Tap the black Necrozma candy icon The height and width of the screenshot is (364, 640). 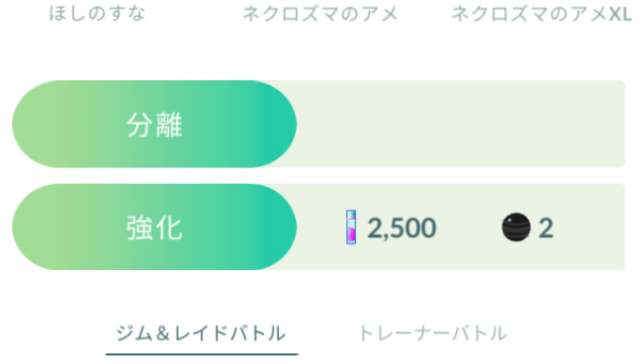pyautogui.click(x=516, y=227)
